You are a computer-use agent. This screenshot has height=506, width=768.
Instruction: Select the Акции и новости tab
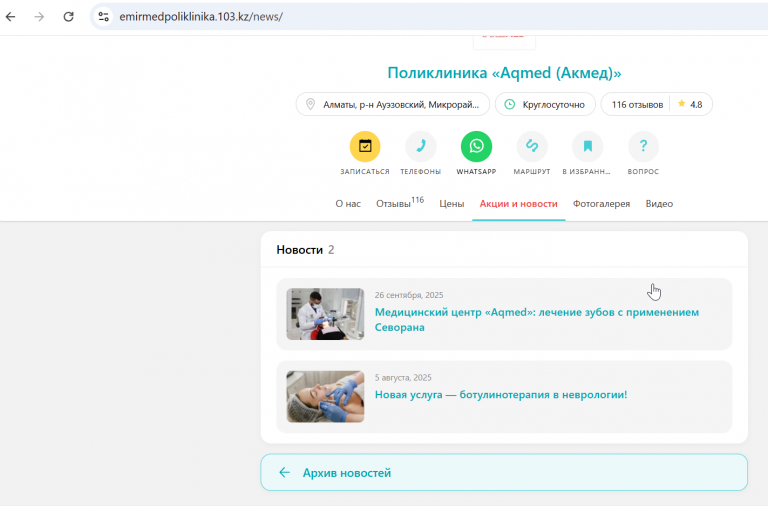[518, 204]
